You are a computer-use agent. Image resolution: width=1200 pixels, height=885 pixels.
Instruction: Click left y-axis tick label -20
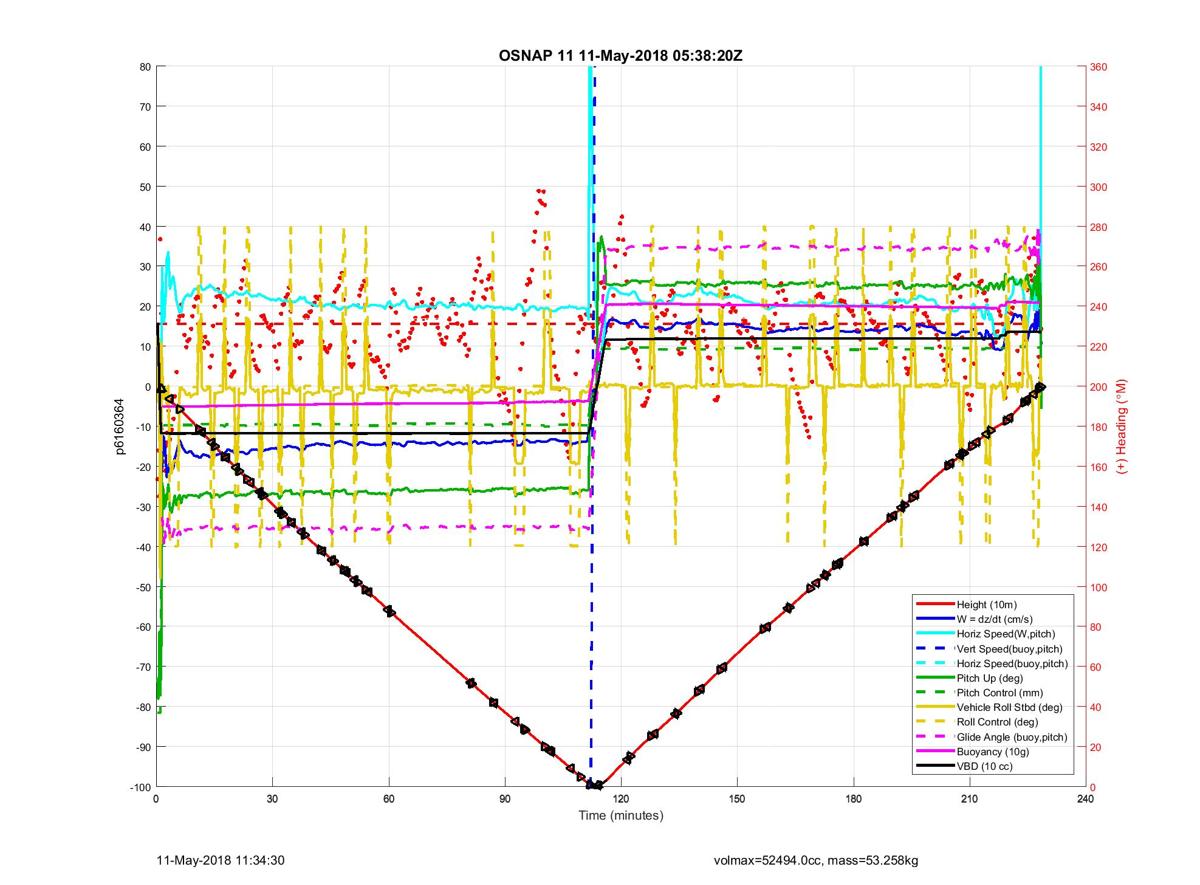tap(142, 467)
